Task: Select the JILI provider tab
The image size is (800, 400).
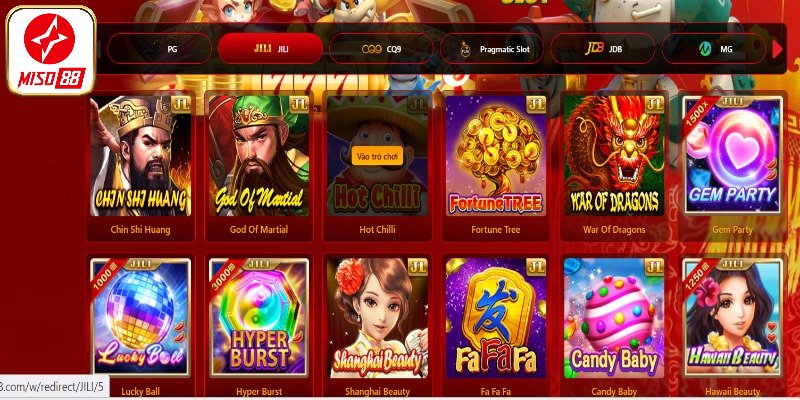Action: pos(270,49)
